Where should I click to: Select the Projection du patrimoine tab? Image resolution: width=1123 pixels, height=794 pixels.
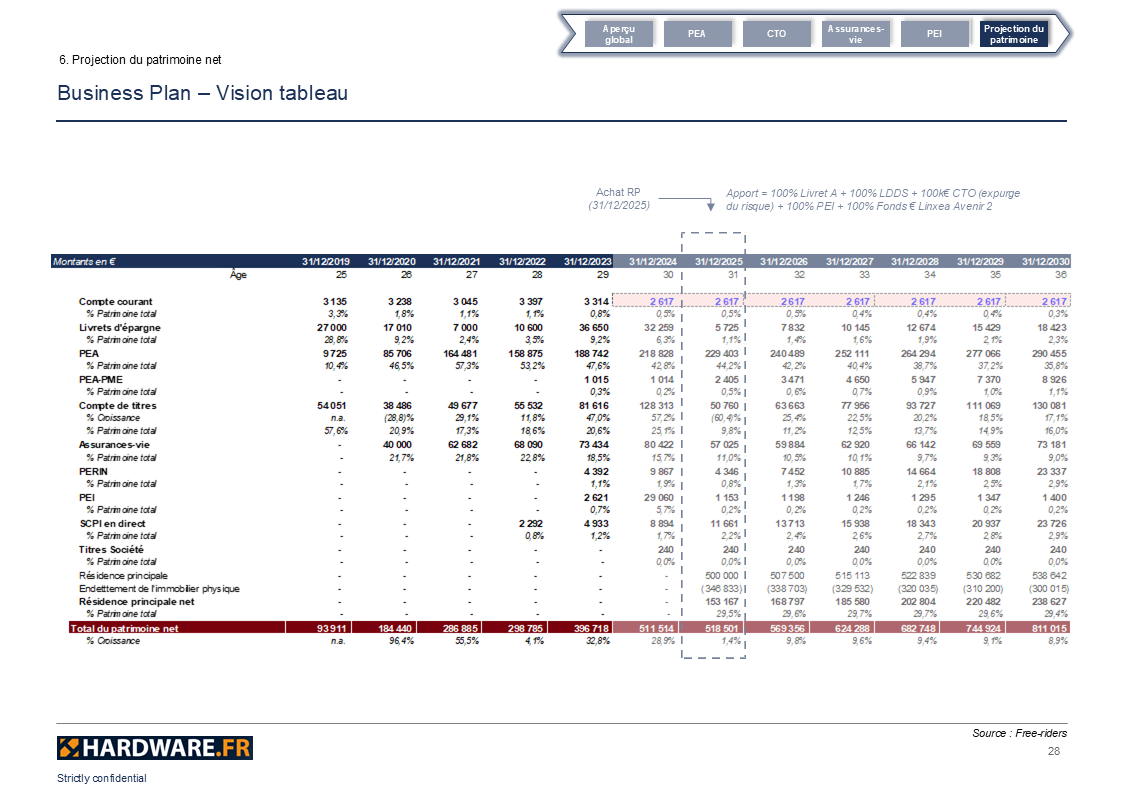1013,34
